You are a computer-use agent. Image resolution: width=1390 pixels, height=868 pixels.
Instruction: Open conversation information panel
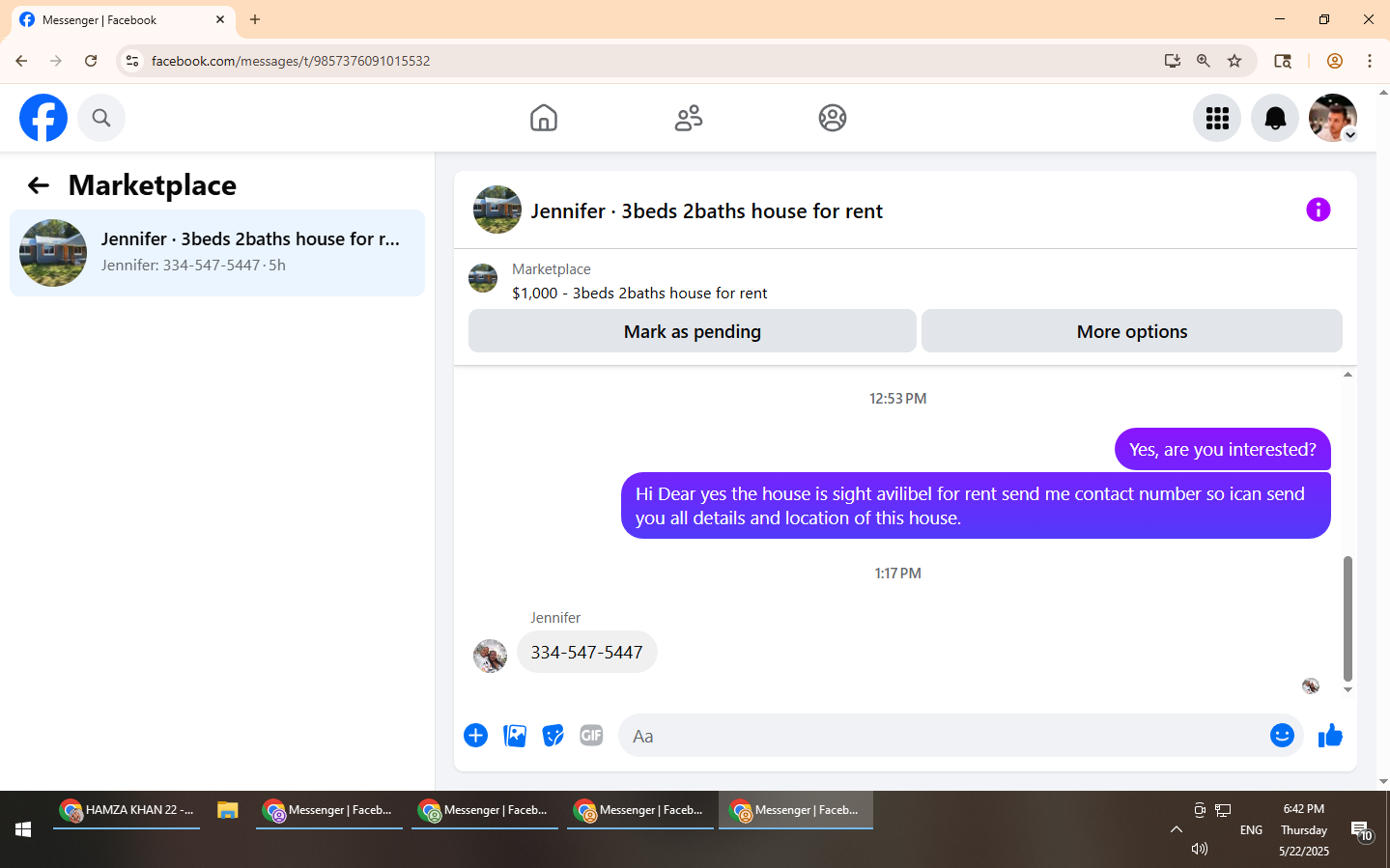coord(1319,210)
